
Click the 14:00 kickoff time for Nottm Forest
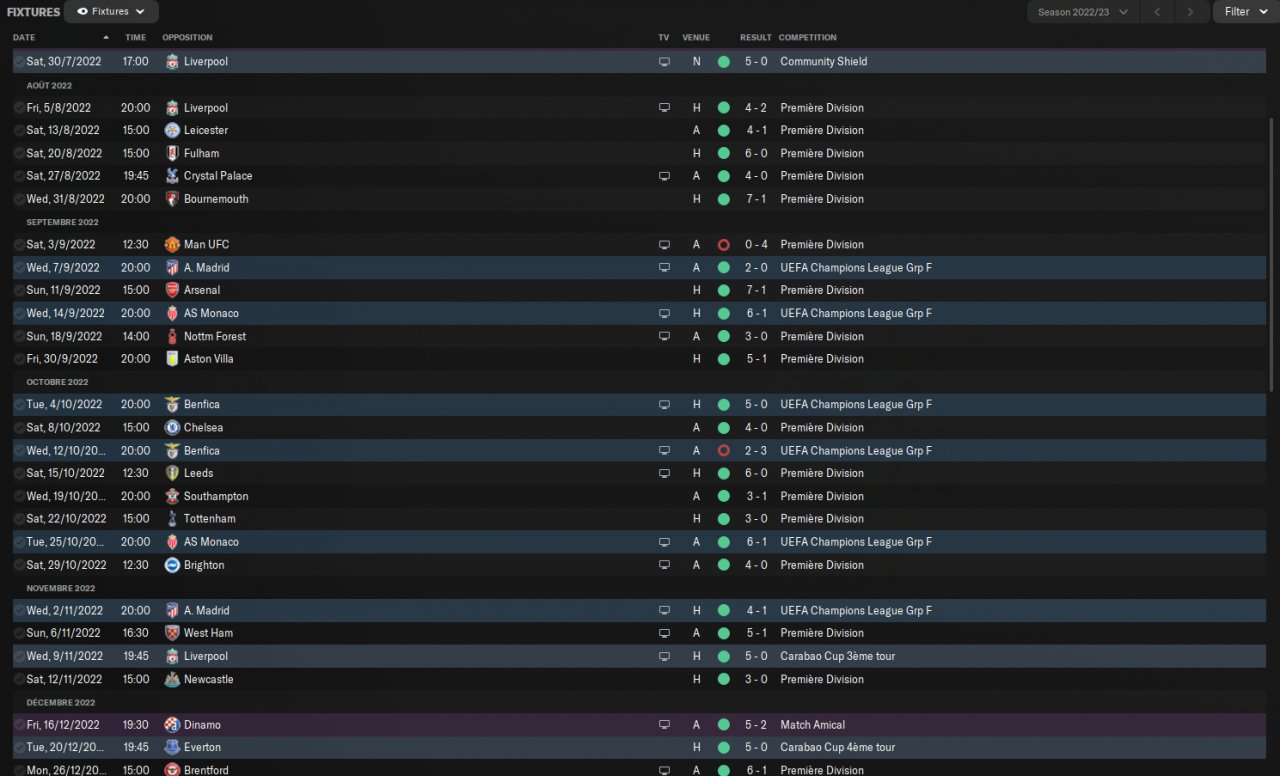[135, 336]
